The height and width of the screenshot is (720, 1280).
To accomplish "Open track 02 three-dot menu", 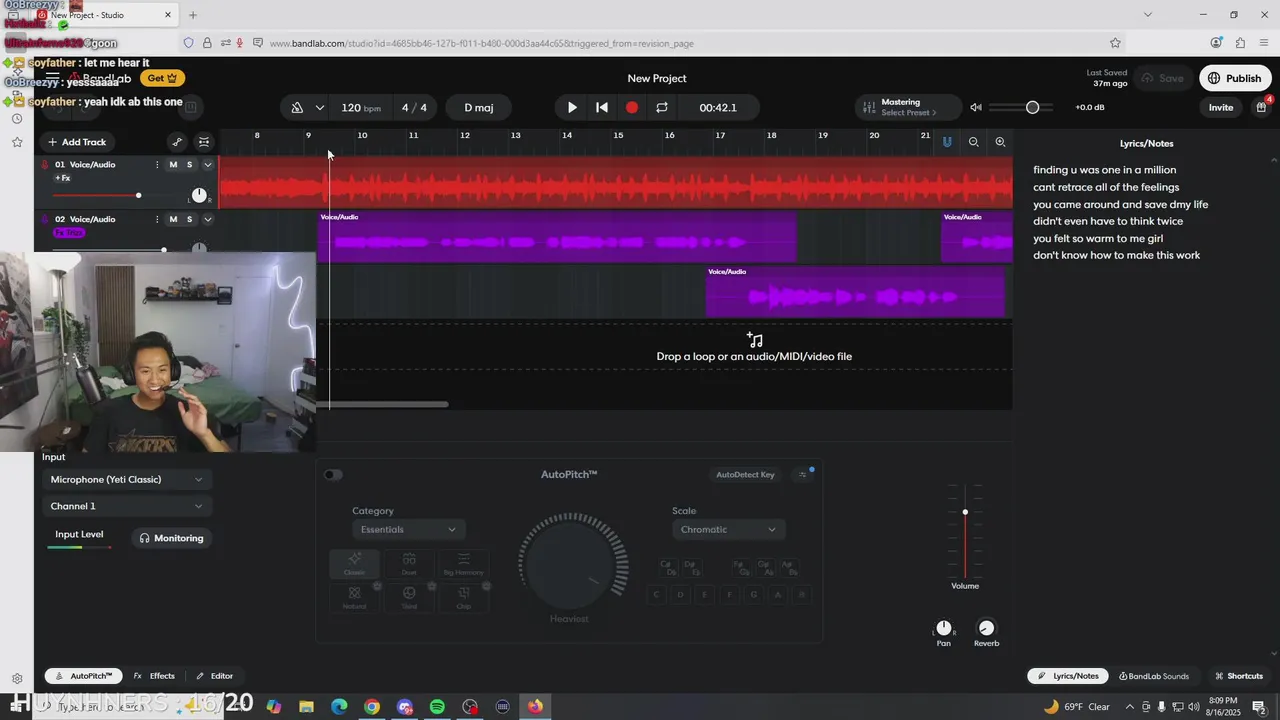I will click(157, 219).
